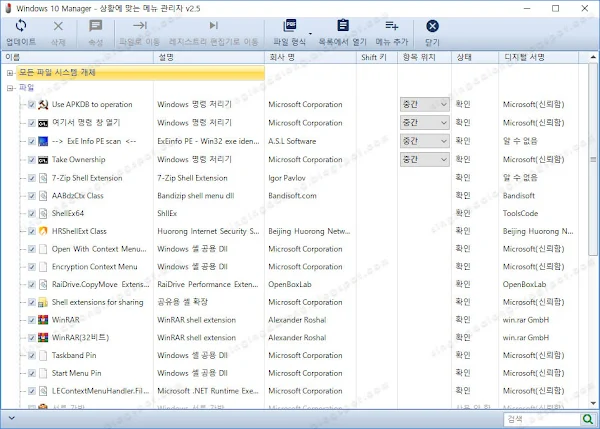Click the Start Menu Pin blank icon
This screenshot has height=429, width=600.
[x=43, y=373]
